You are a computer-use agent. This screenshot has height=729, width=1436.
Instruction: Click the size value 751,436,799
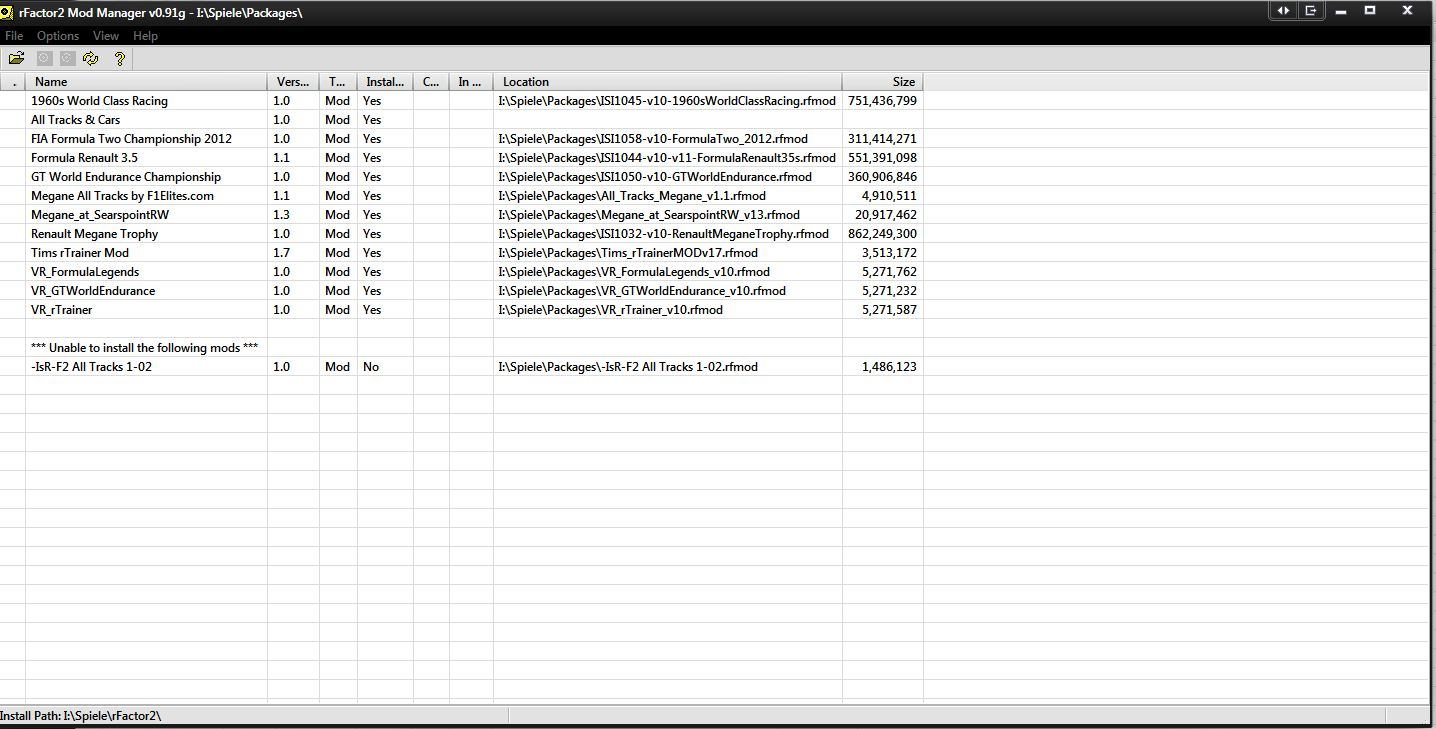point(882,101)
